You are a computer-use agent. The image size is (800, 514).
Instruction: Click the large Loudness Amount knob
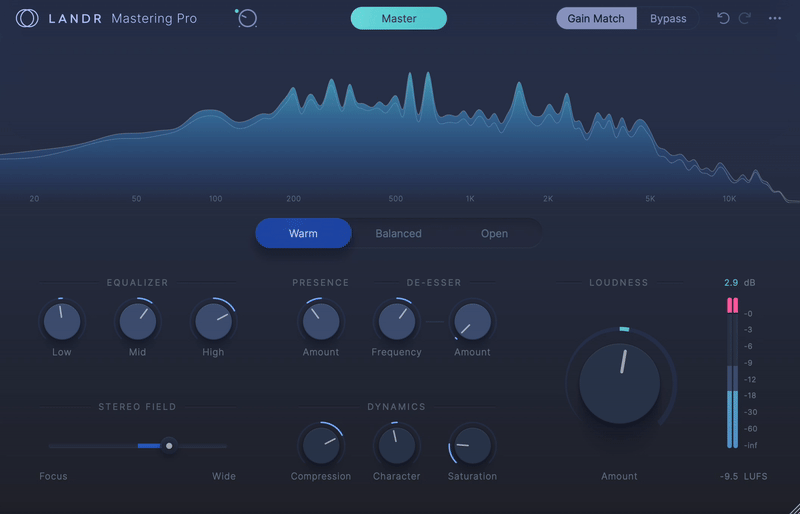click(x=619, y=383)
